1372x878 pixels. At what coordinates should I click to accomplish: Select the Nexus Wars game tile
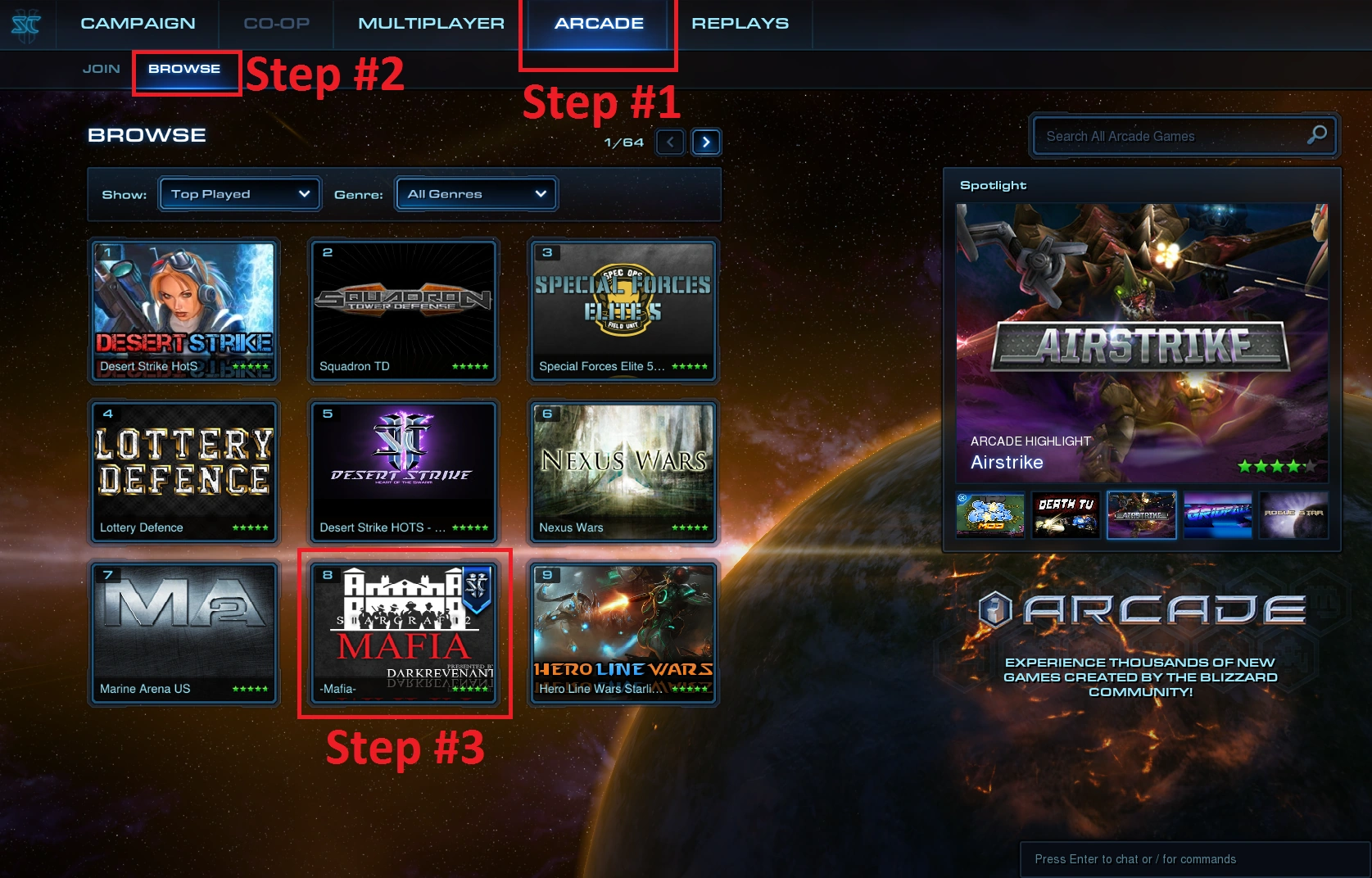(x=623, y=472)
